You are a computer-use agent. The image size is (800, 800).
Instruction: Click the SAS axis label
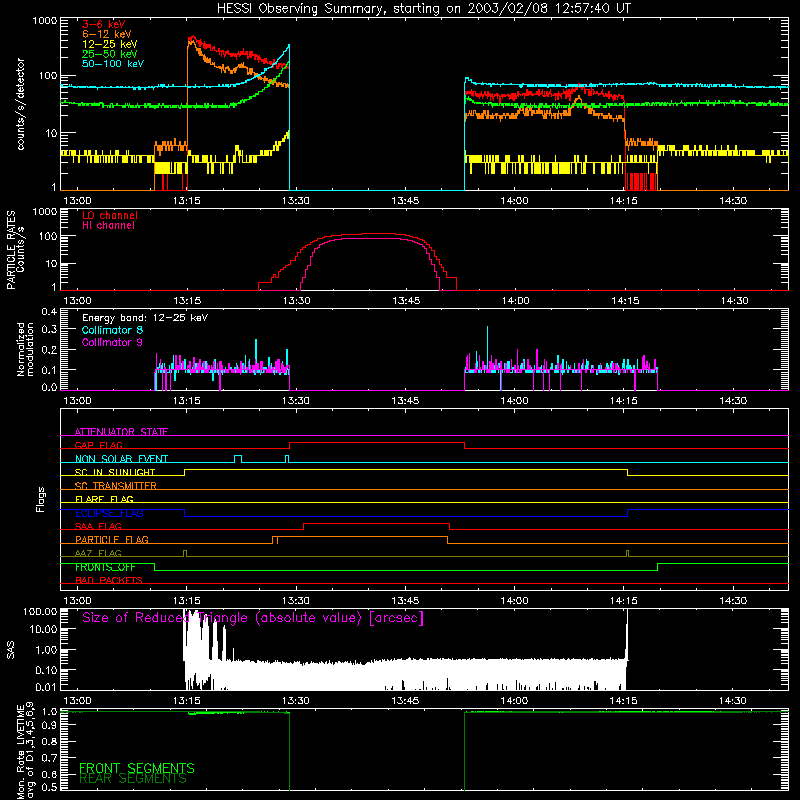coord(10,650)
